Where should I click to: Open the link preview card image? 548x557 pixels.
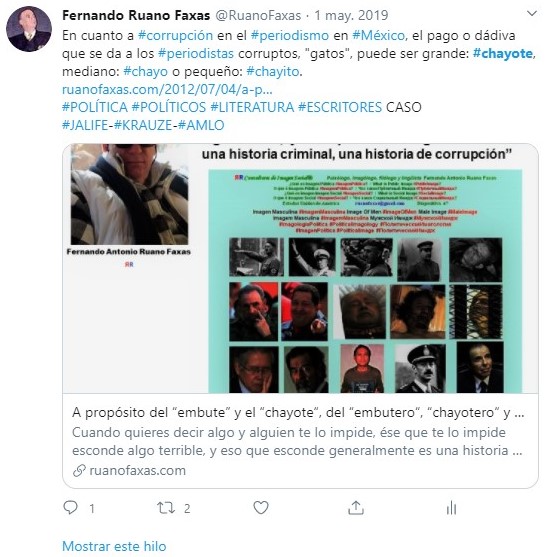tap(300, 269)
